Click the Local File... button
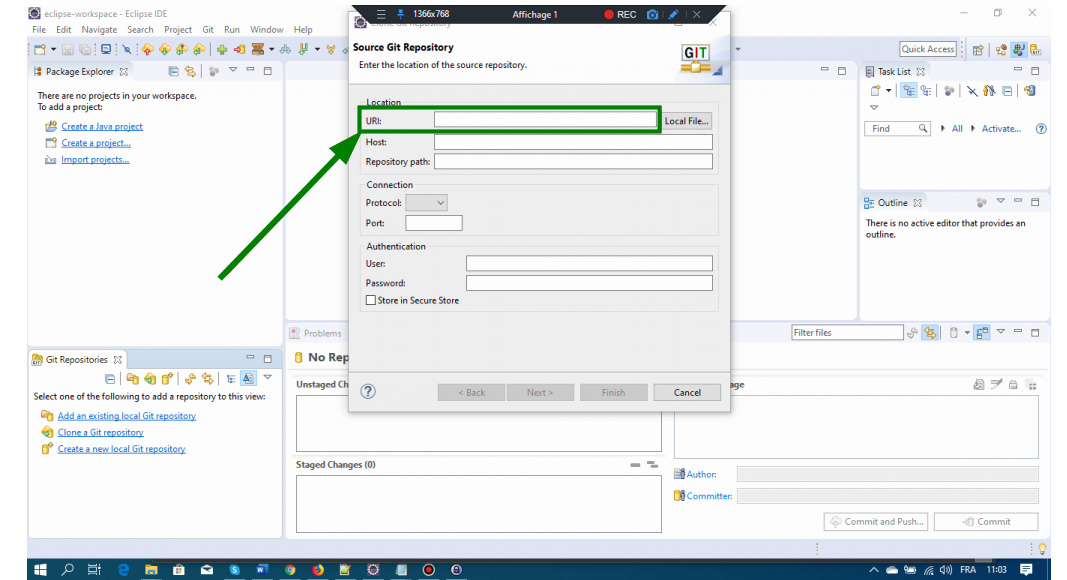This screenshot has width=1067, height=580. pyautogui.click(x=686, y=121)
